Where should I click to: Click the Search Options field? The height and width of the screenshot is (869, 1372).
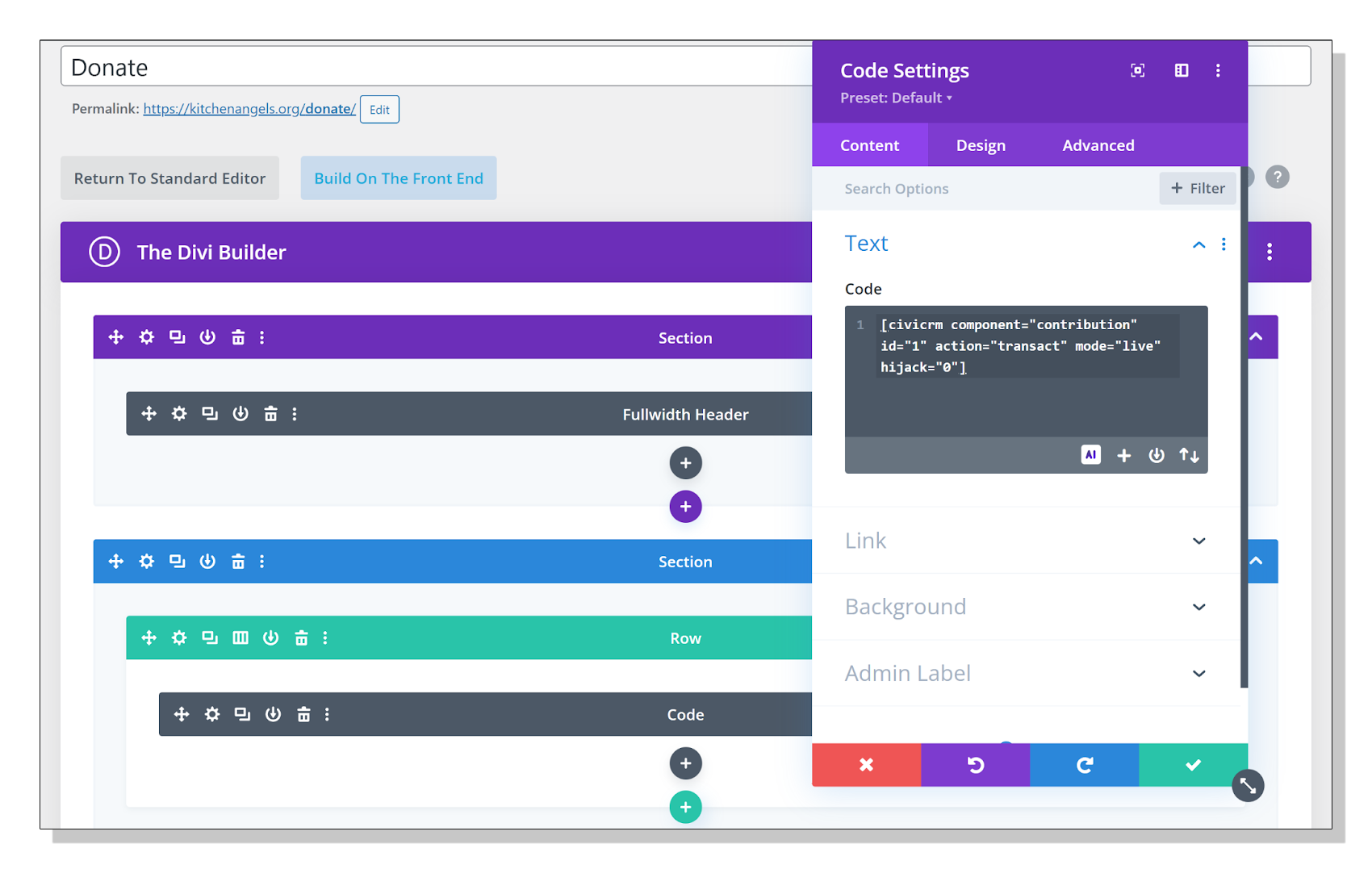pyautogui.click(x=896, y=188)
